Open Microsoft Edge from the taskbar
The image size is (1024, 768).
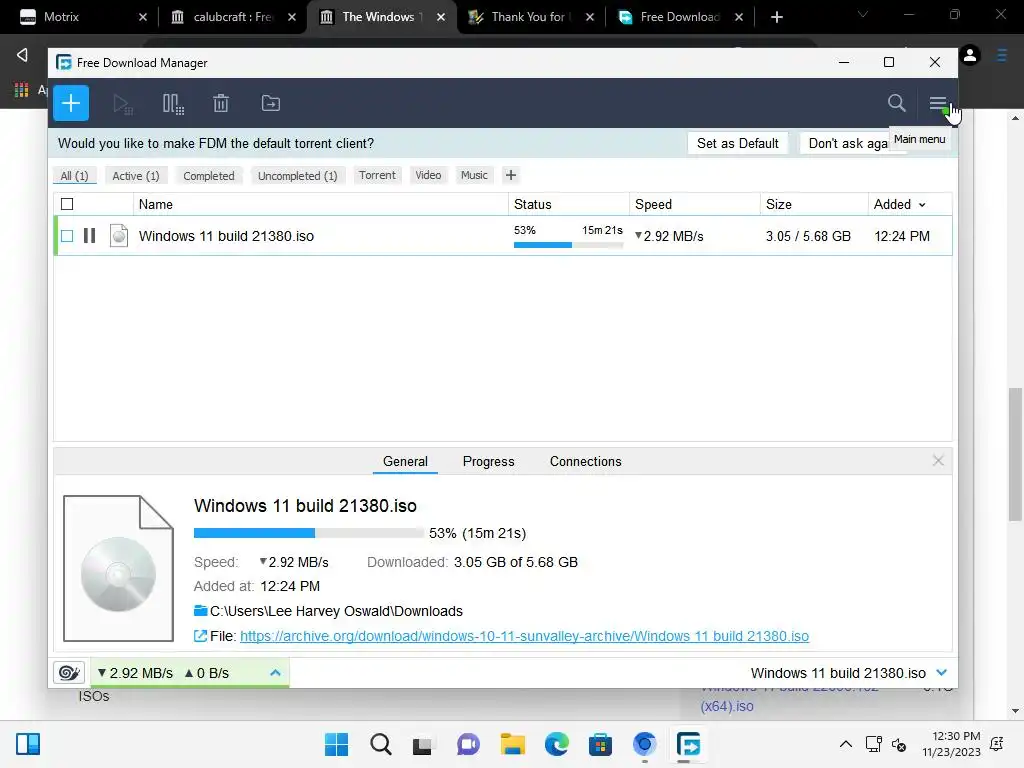556,744
